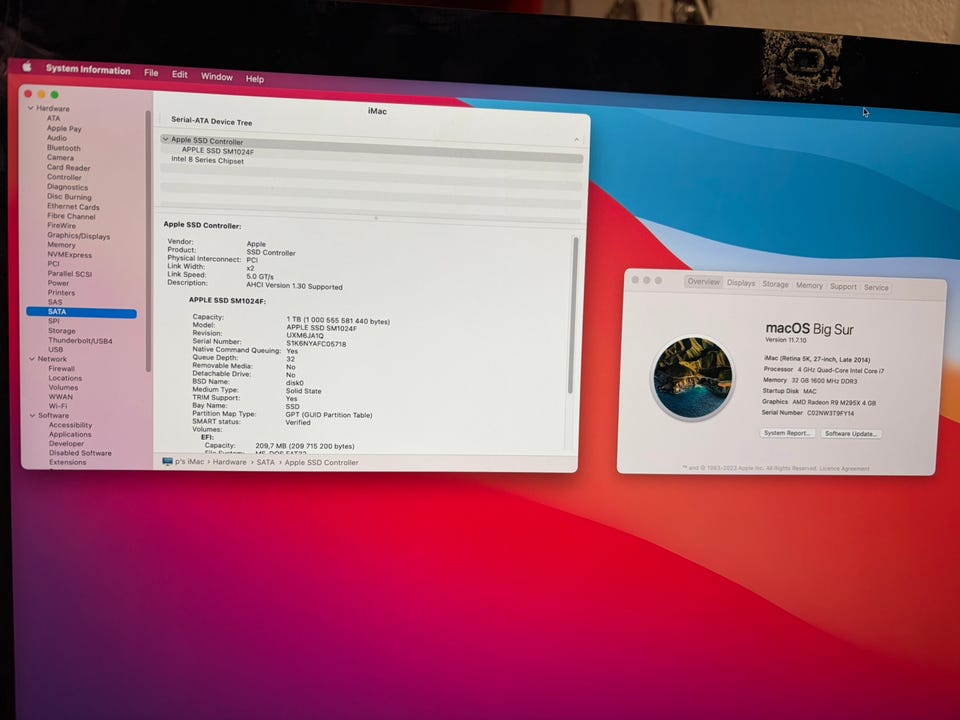Collapse the Hardware section in sidebar

coord(31,108)
